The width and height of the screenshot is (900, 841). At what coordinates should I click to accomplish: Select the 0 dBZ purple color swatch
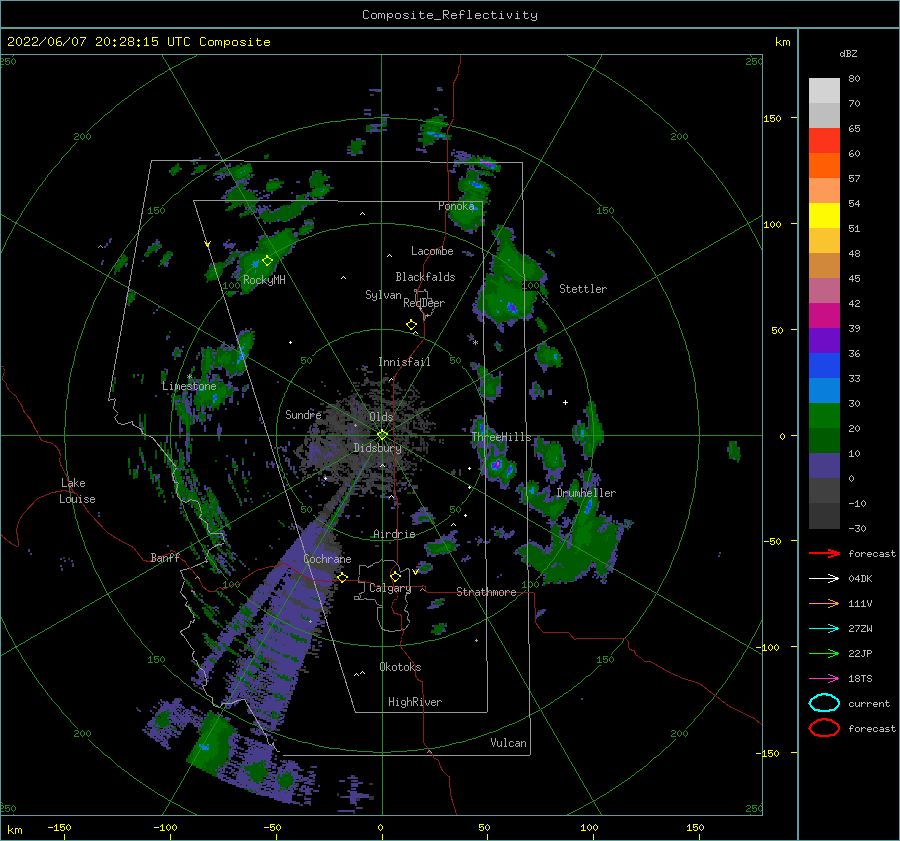click(824, 465)
